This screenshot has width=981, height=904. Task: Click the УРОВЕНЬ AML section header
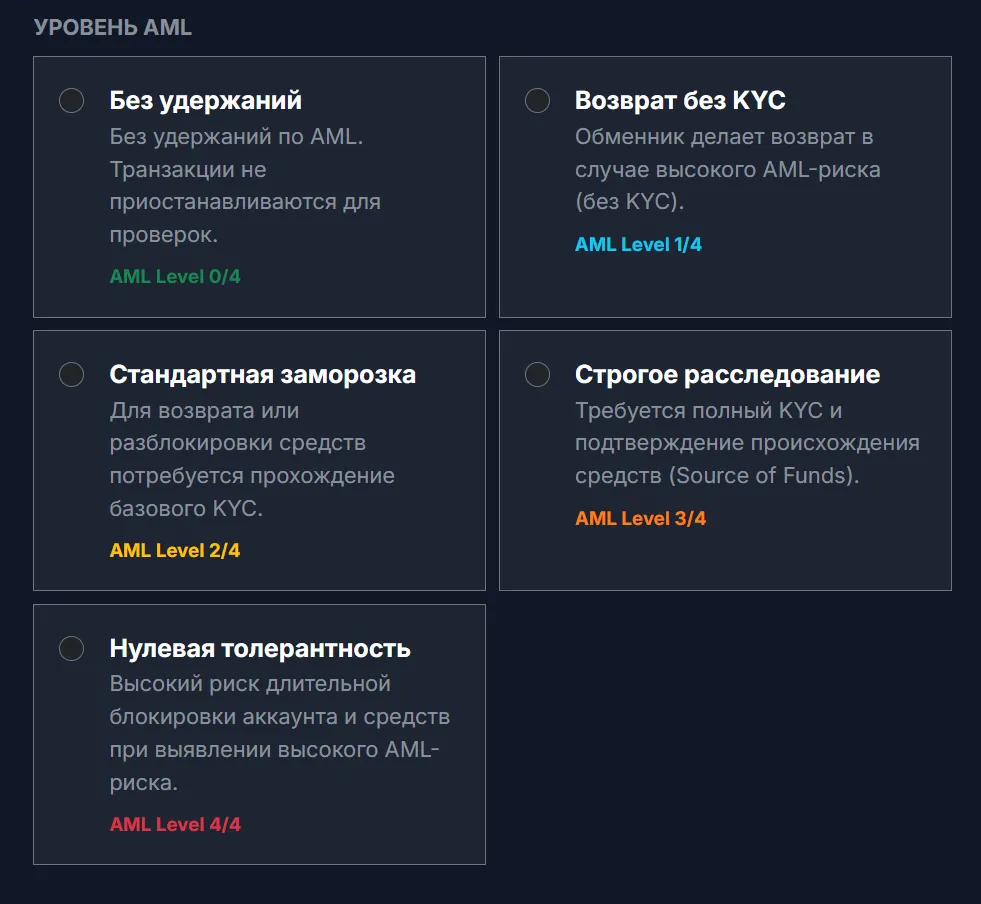point(113,28)
